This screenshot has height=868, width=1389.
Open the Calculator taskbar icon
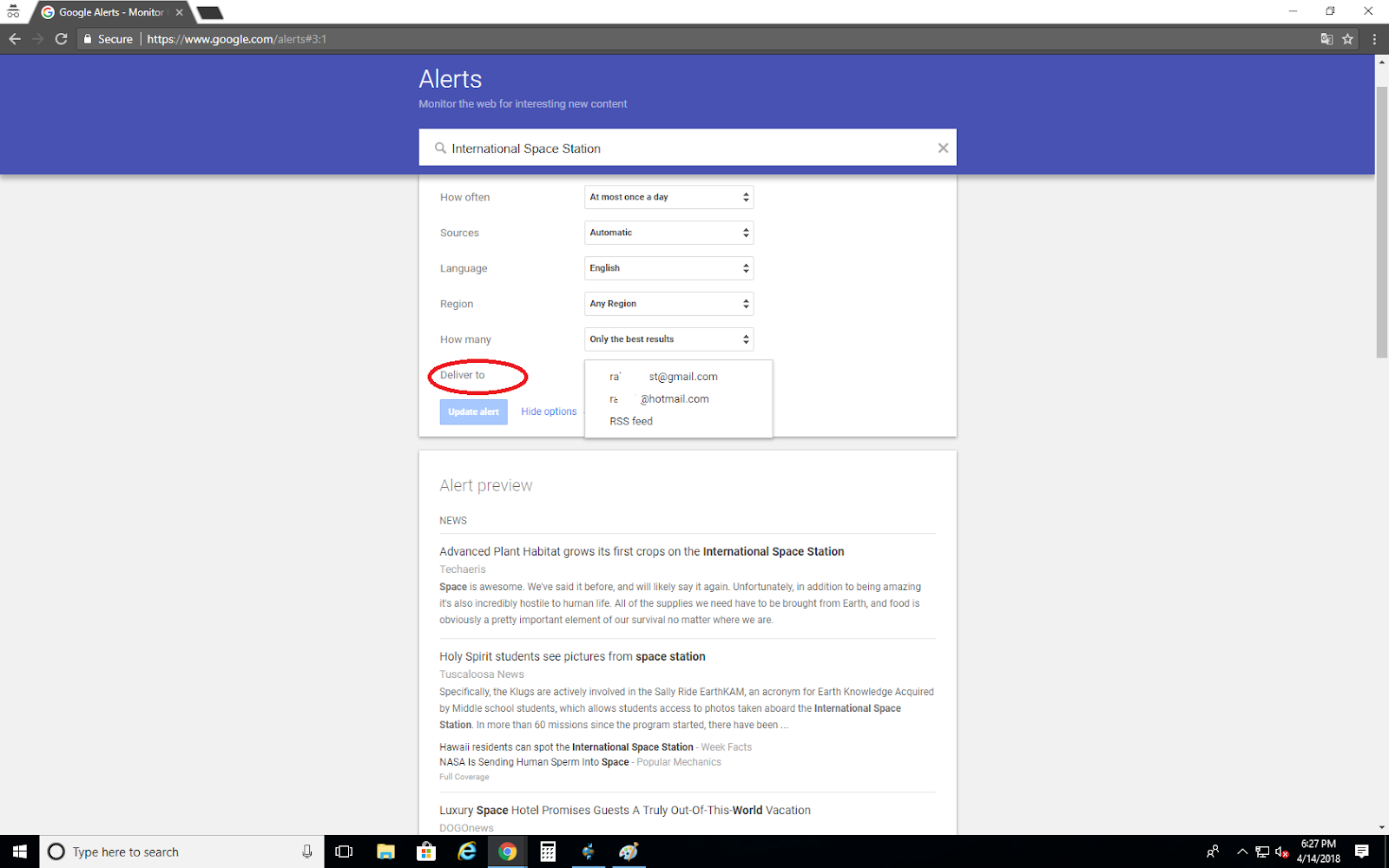tap(548, 852)
